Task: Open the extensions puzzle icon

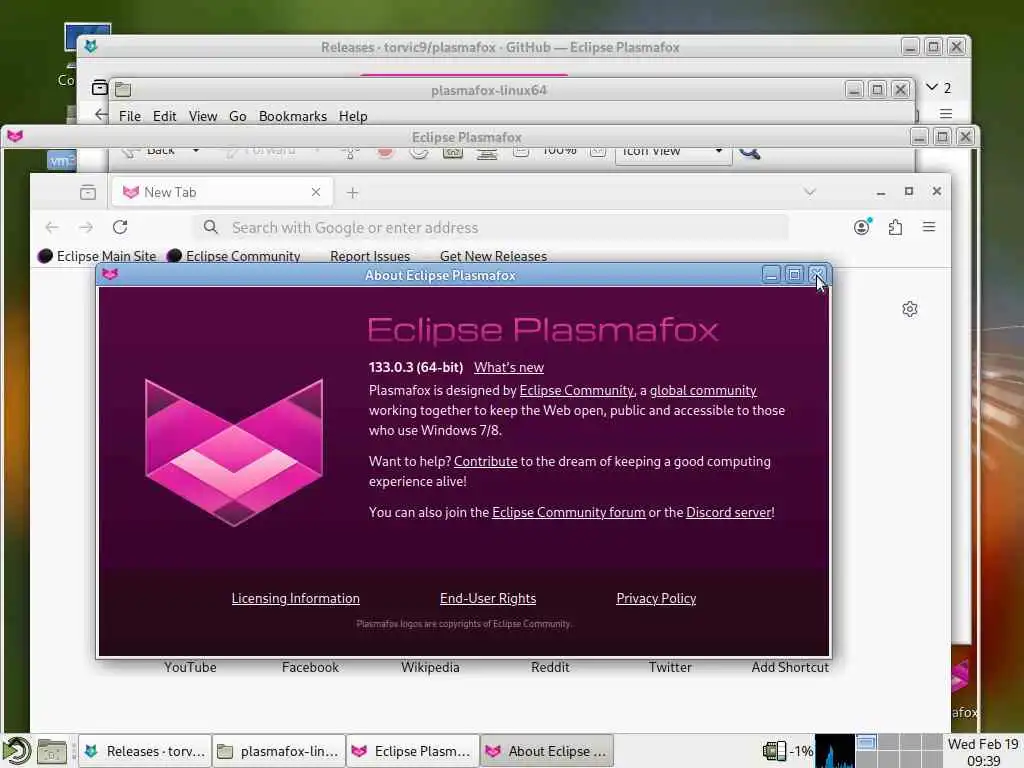Action: coord(895,227)
